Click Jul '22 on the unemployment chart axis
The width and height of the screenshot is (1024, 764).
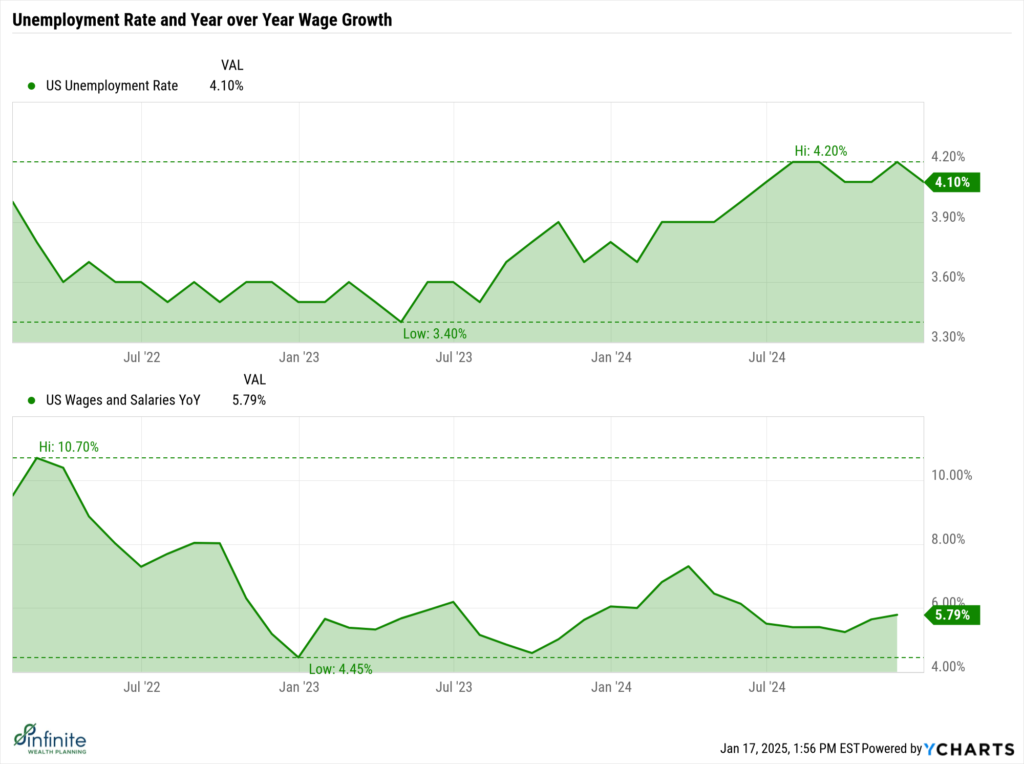click(142, 356)
